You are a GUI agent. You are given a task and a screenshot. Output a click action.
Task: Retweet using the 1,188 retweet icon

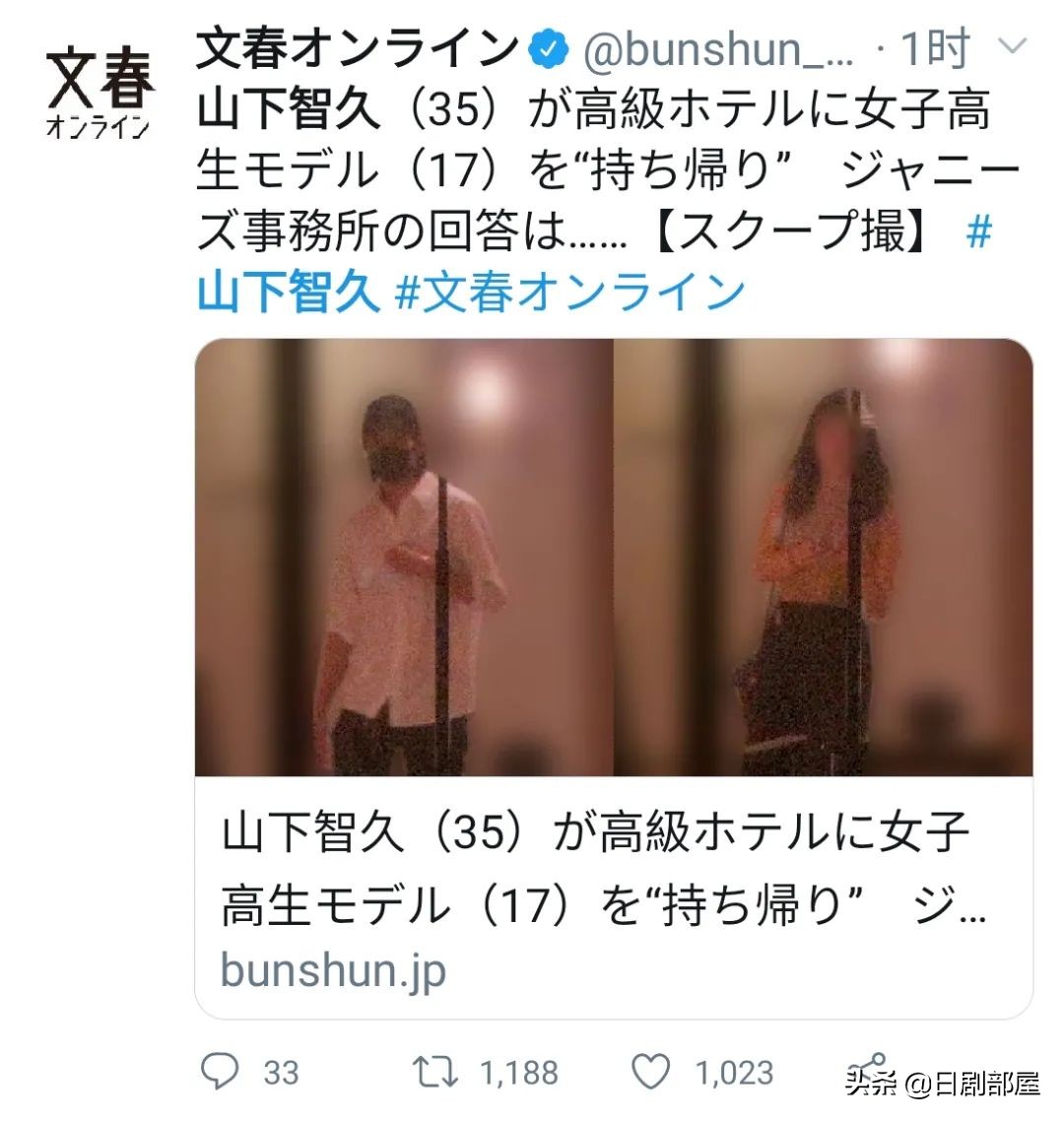click(x=434, y=1073)
